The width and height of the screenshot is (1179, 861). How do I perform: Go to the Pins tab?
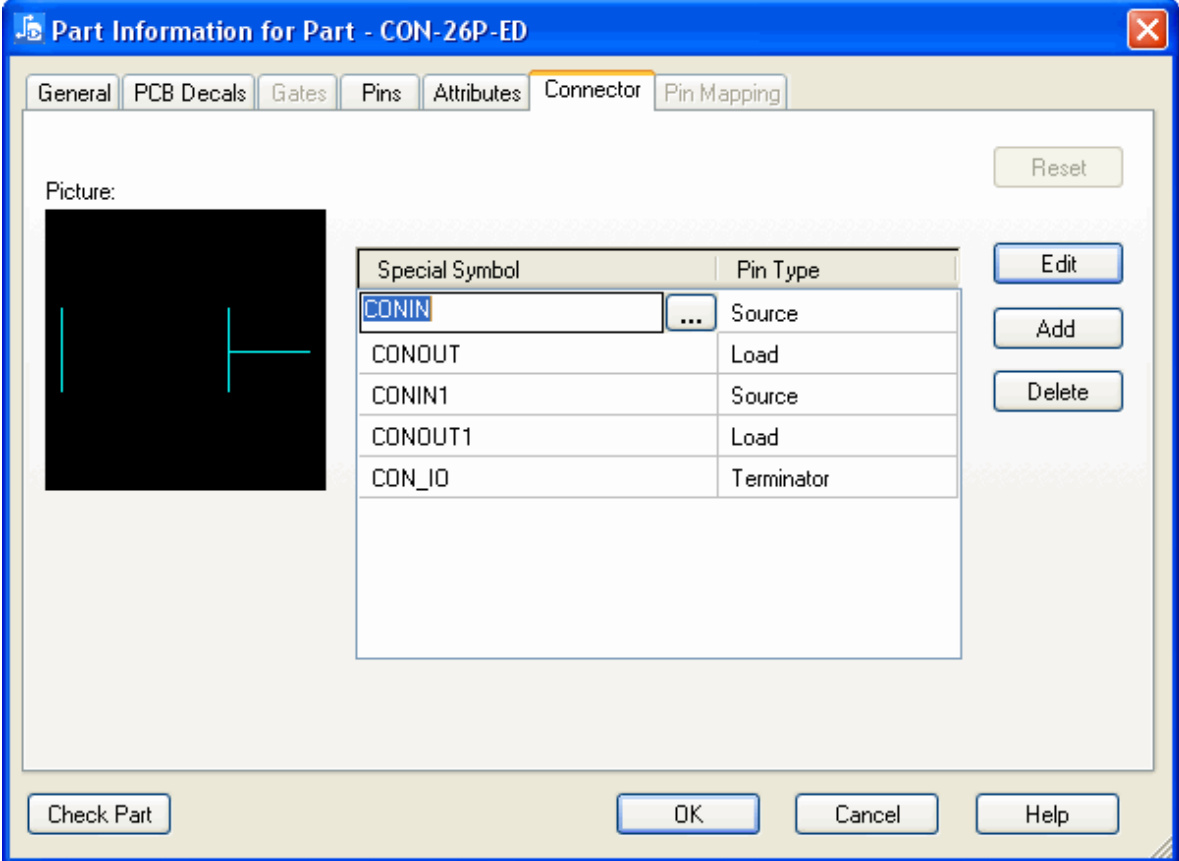381,94
